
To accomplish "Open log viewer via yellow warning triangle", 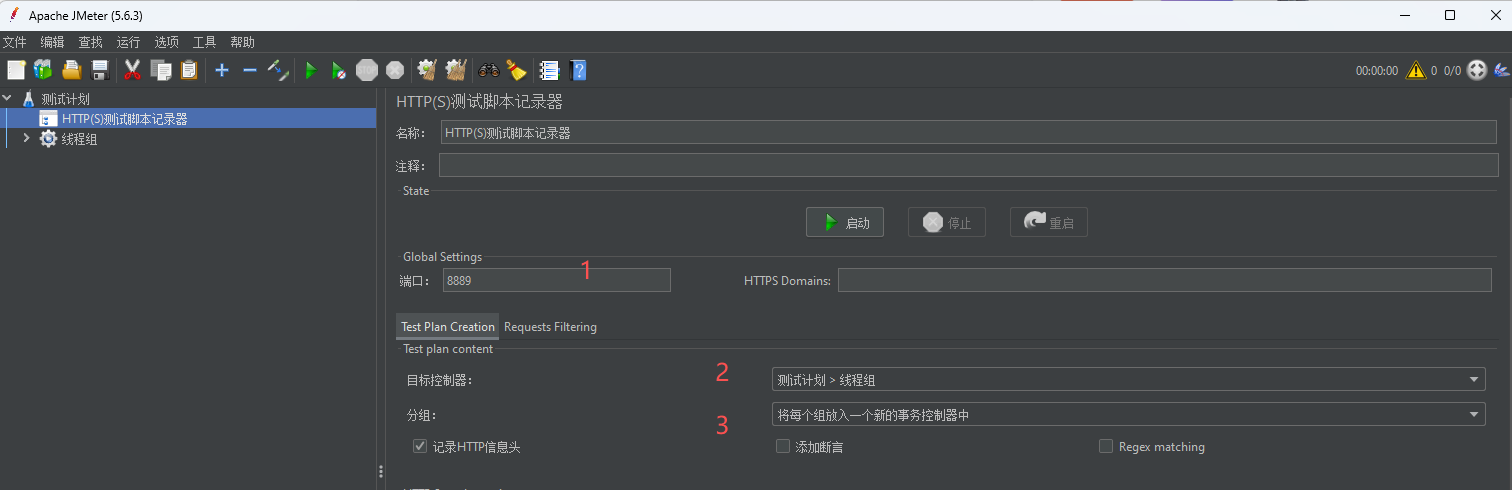I will click(1416, 70).
